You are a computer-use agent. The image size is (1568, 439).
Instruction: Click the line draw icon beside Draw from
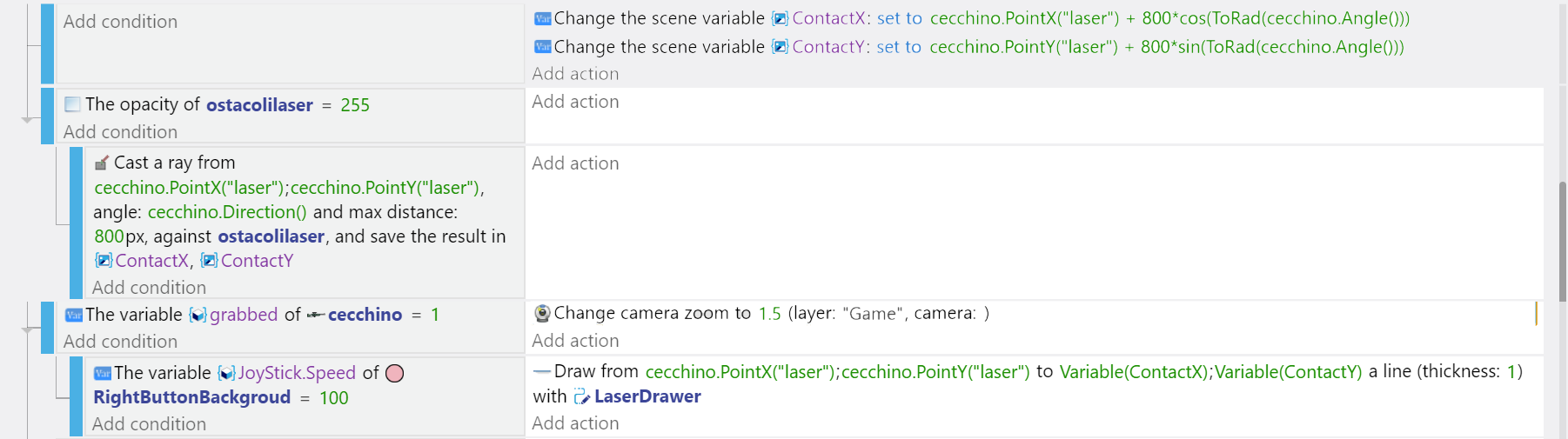pyautogui.click(x=542, y=371)
